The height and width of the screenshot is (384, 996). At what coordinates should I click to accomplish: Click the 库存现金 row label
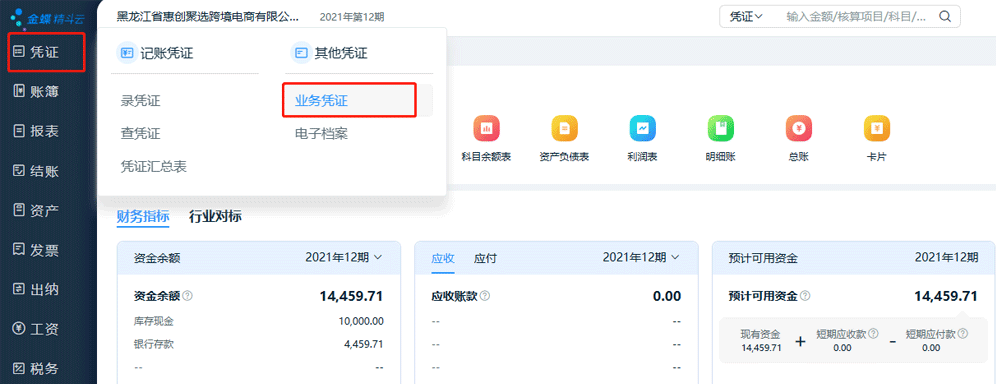tap(154, 321)
